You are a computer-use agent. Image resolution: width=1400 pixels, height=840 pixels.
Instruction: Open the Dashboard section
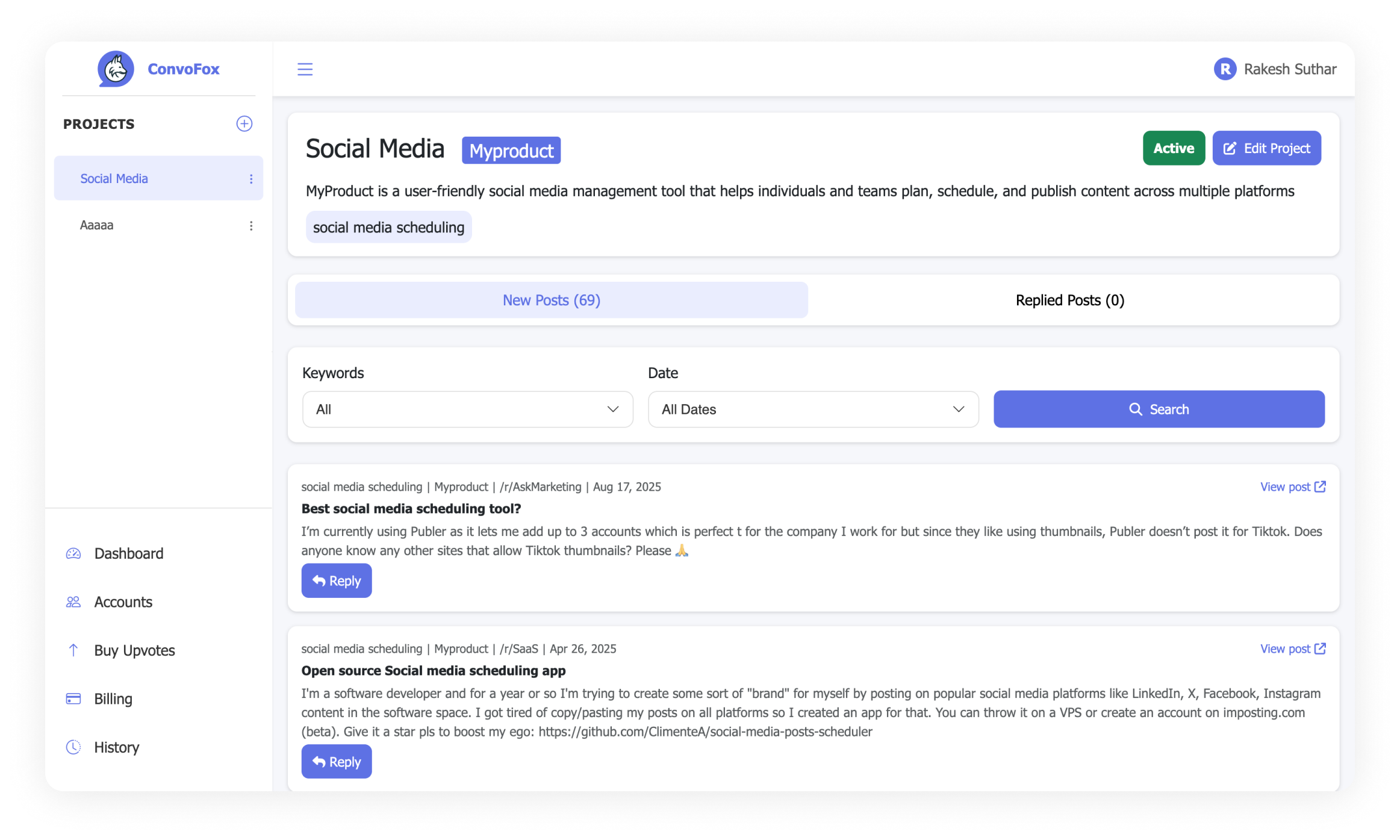click(128, 553)
